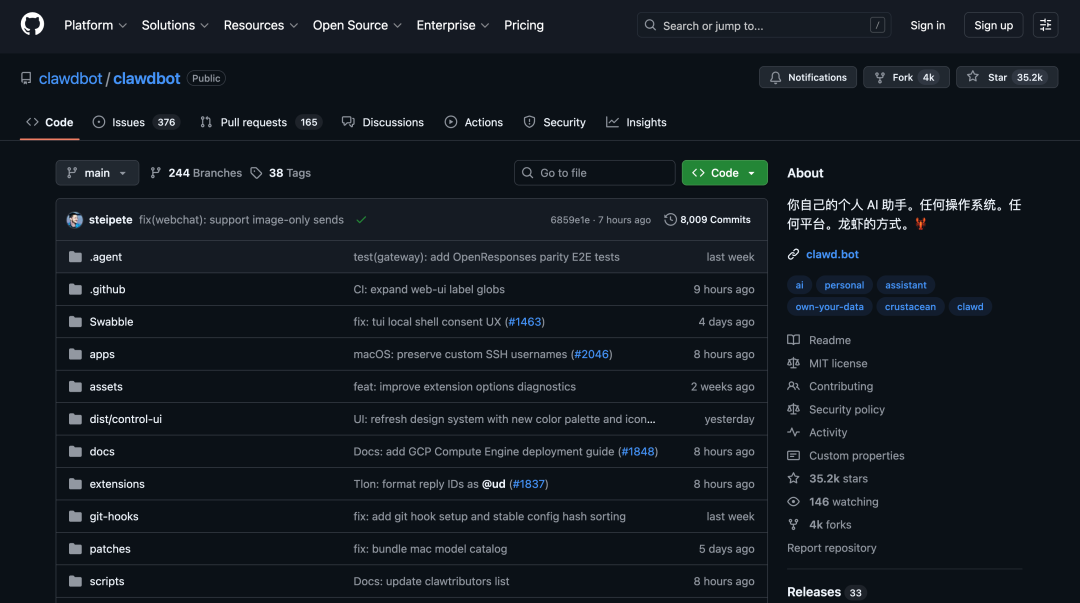This screenshot has width=1080, height=603.
Task: Click the book icon beside Readme
Action: (x=793, y=340)
